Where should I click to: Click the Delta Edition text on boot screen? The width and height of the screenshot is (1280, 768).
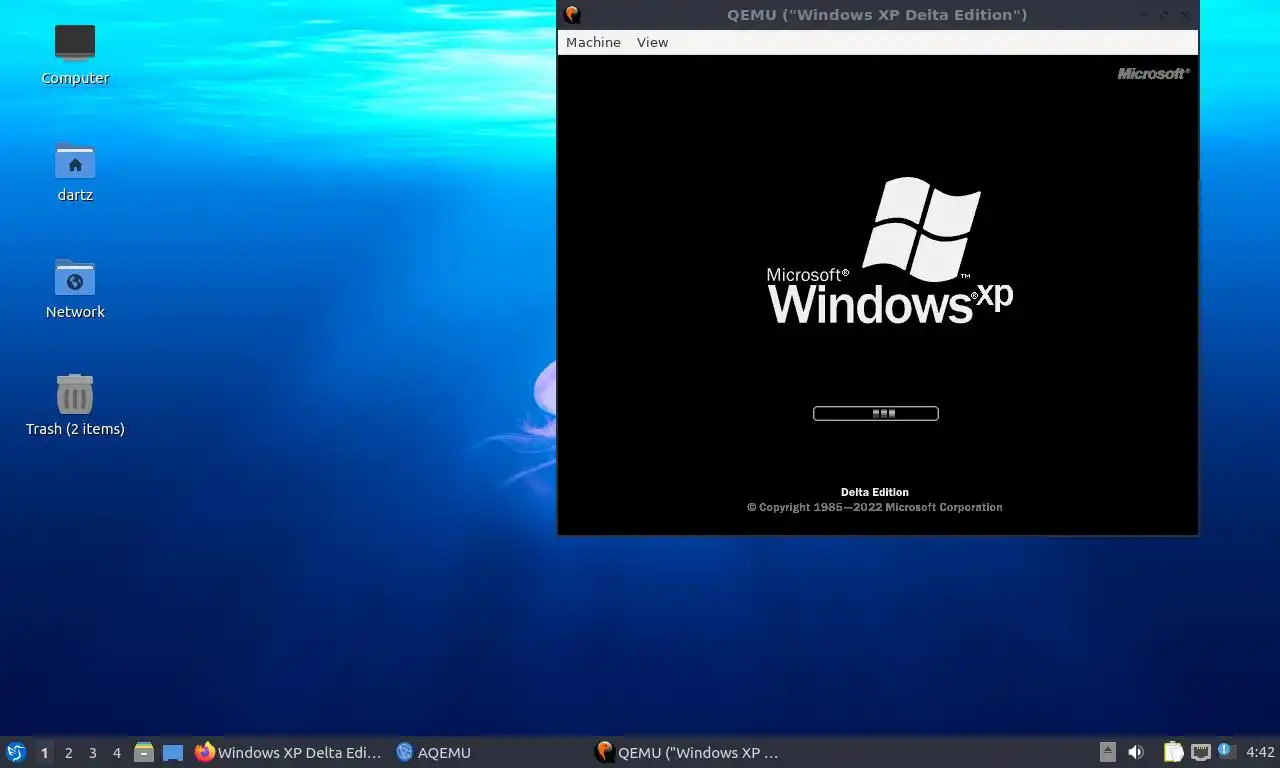[x=875, y=492]
